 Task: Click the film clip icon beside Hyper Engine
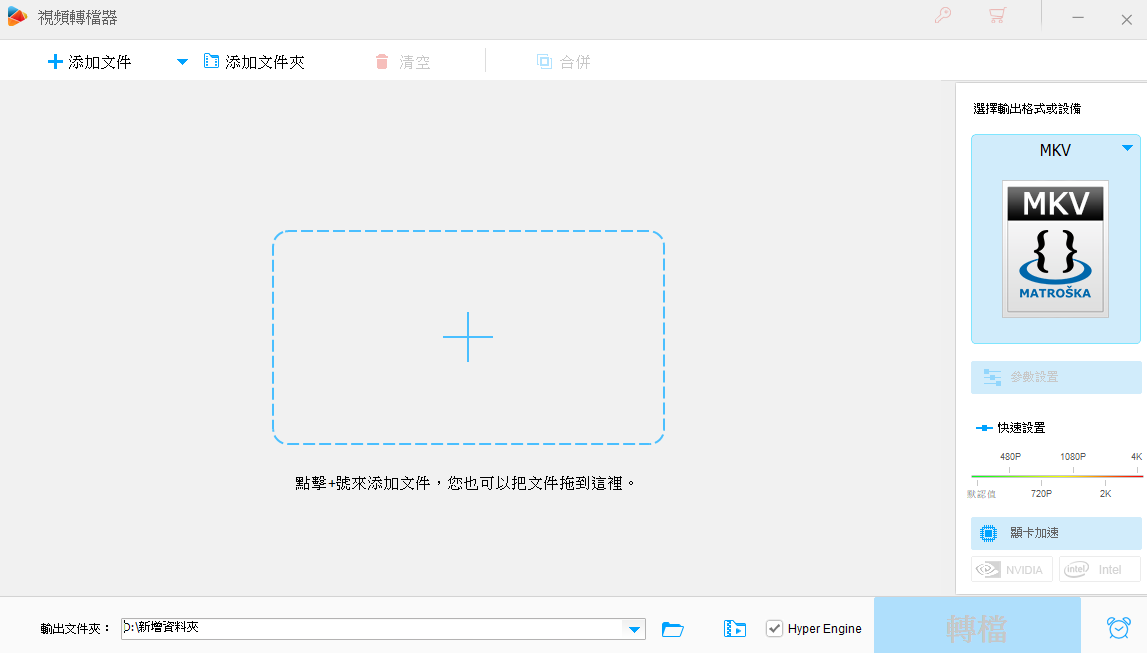tap(735, 629)
